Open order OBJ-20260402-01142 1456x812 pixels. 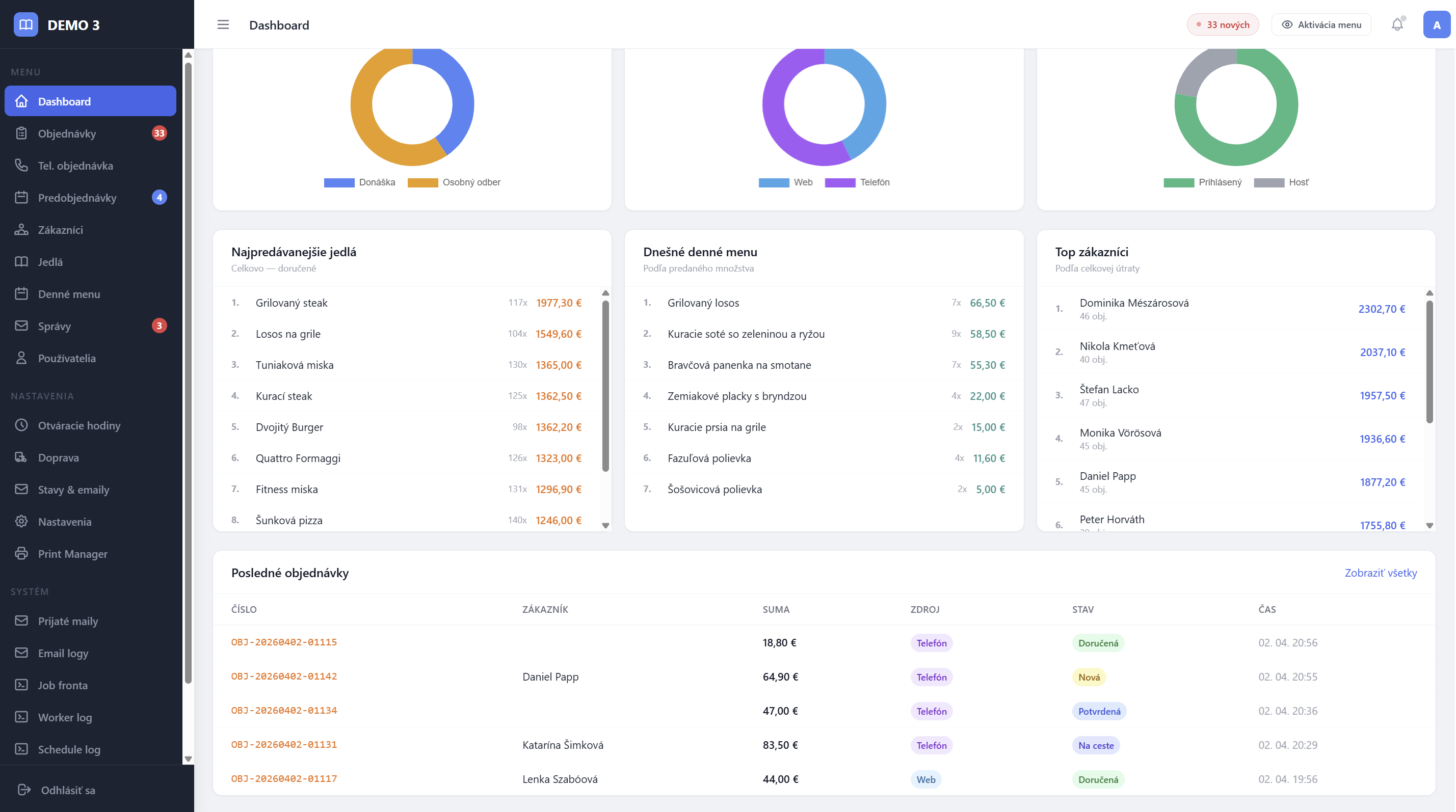pos(284,676)
